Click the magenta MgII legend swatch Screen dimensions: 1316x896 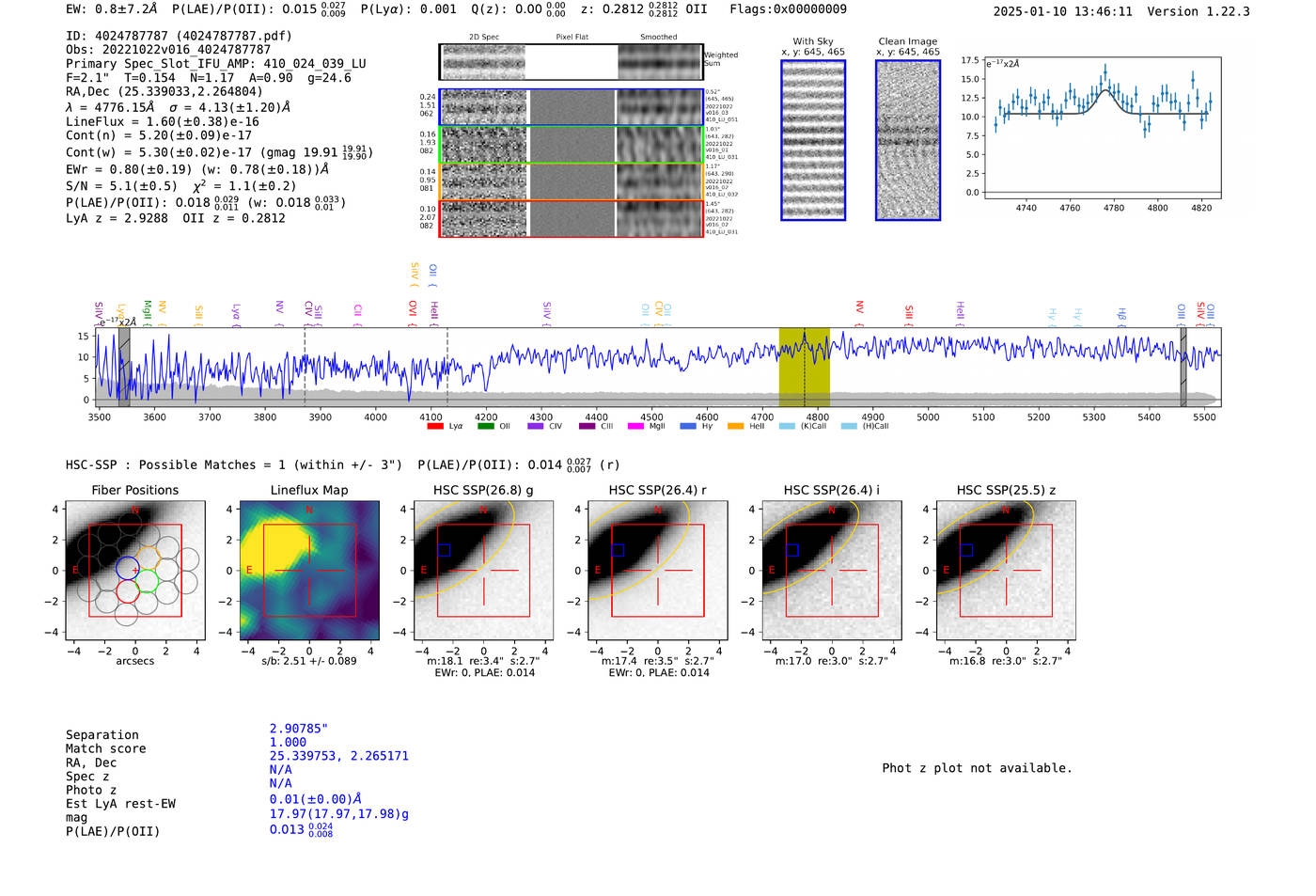[x=636, y=426]
